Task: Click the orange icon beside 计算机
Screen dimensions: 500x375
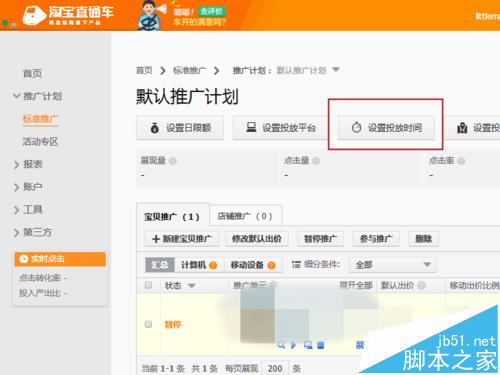Action: click(213, 265)
